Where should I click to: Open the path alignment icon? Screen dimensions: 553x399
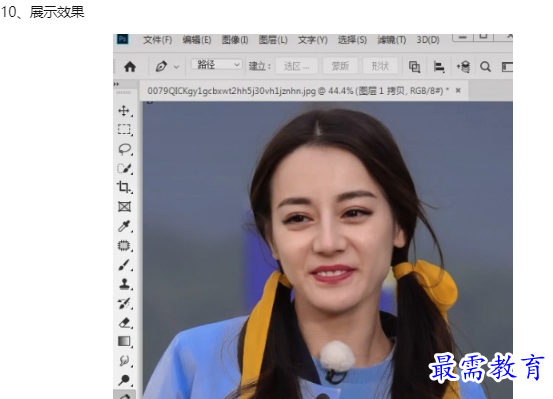pyautogui.click(x=439, y=67)
